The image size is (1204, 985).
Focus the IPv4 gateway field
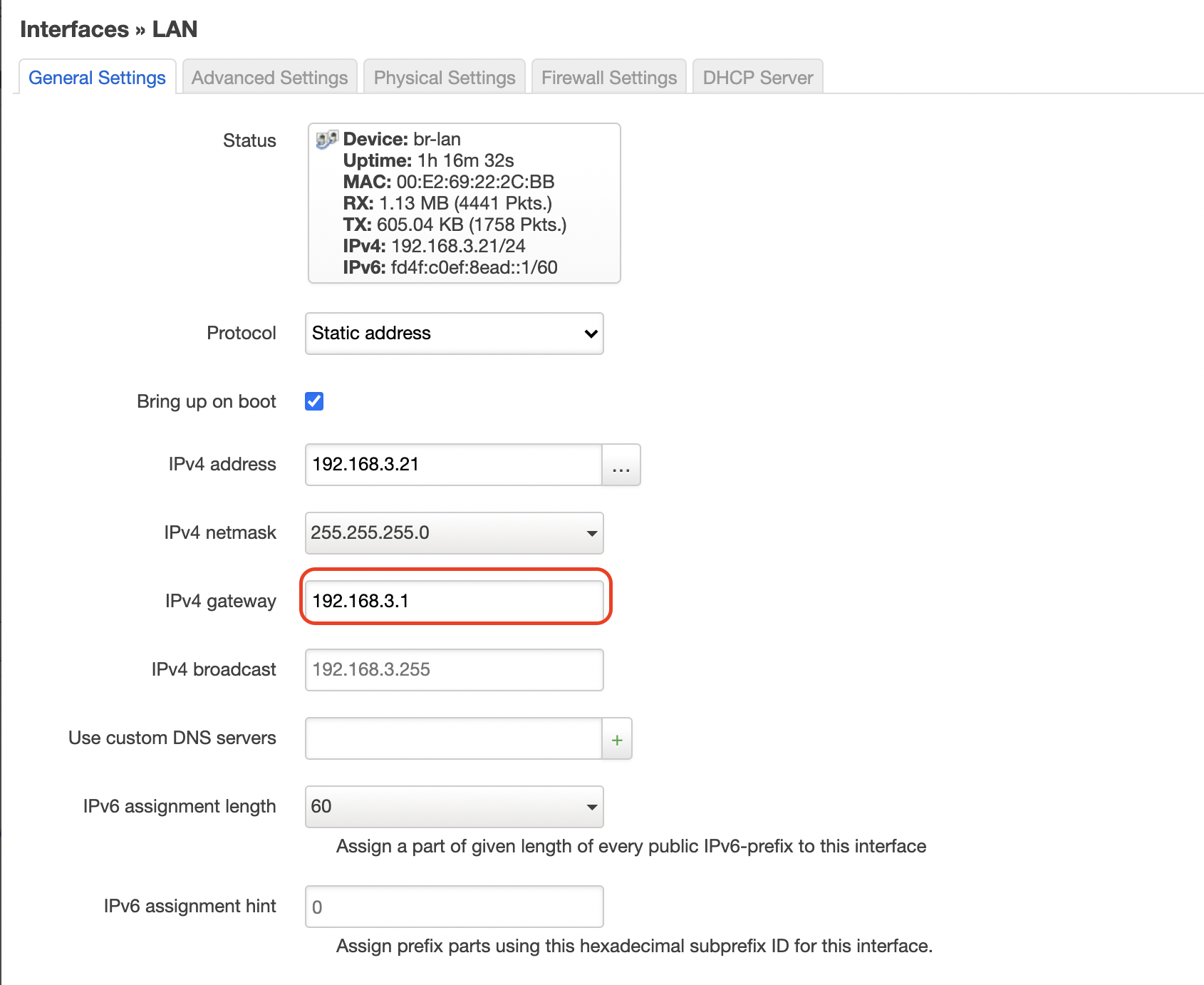tap(455, 601)
